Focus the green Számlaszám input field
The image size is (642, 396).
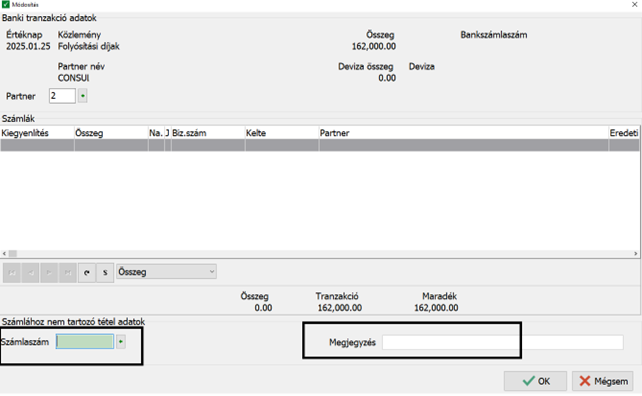85,342
